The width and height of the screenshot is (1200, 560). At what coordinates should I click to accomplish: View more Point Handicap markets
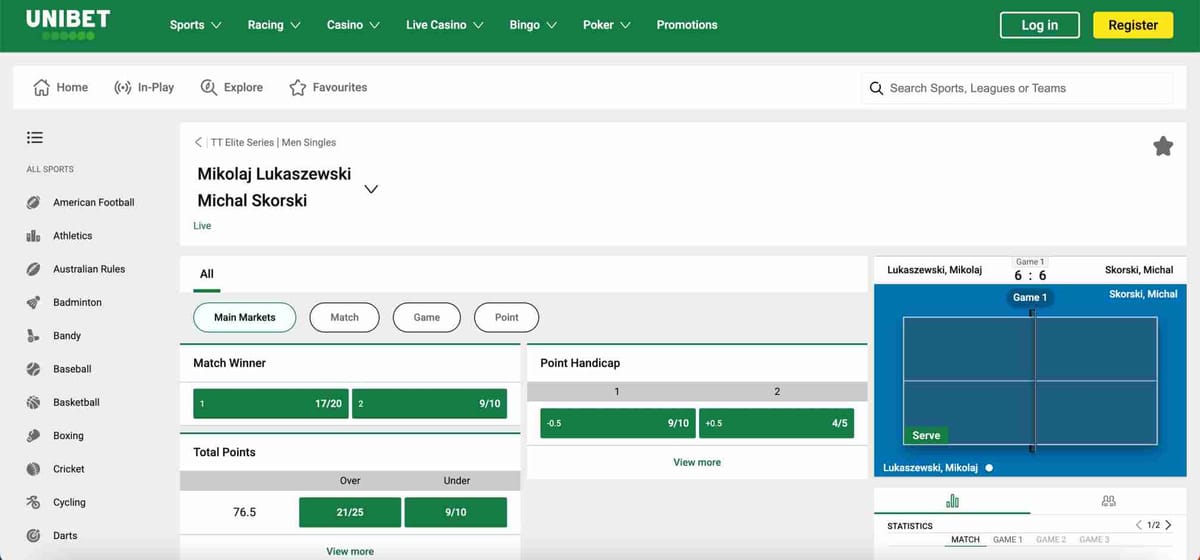pyautogui.click(x=697, y=463)
